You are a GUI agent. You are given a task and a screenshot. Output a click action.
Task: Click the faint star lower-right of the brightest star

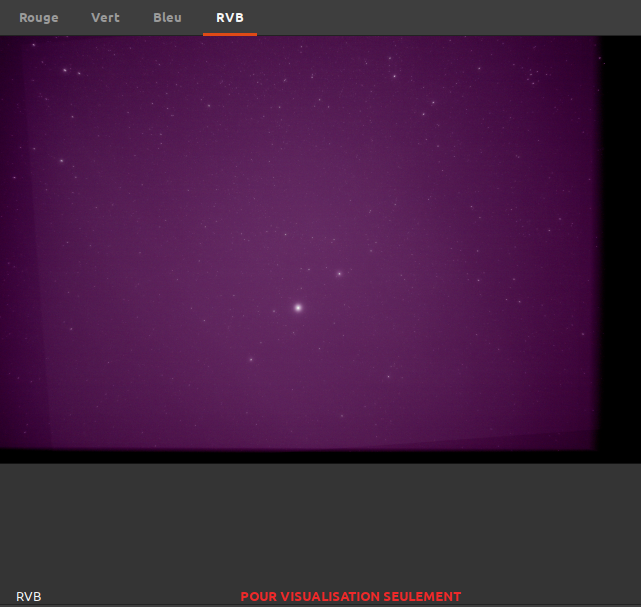388,377
